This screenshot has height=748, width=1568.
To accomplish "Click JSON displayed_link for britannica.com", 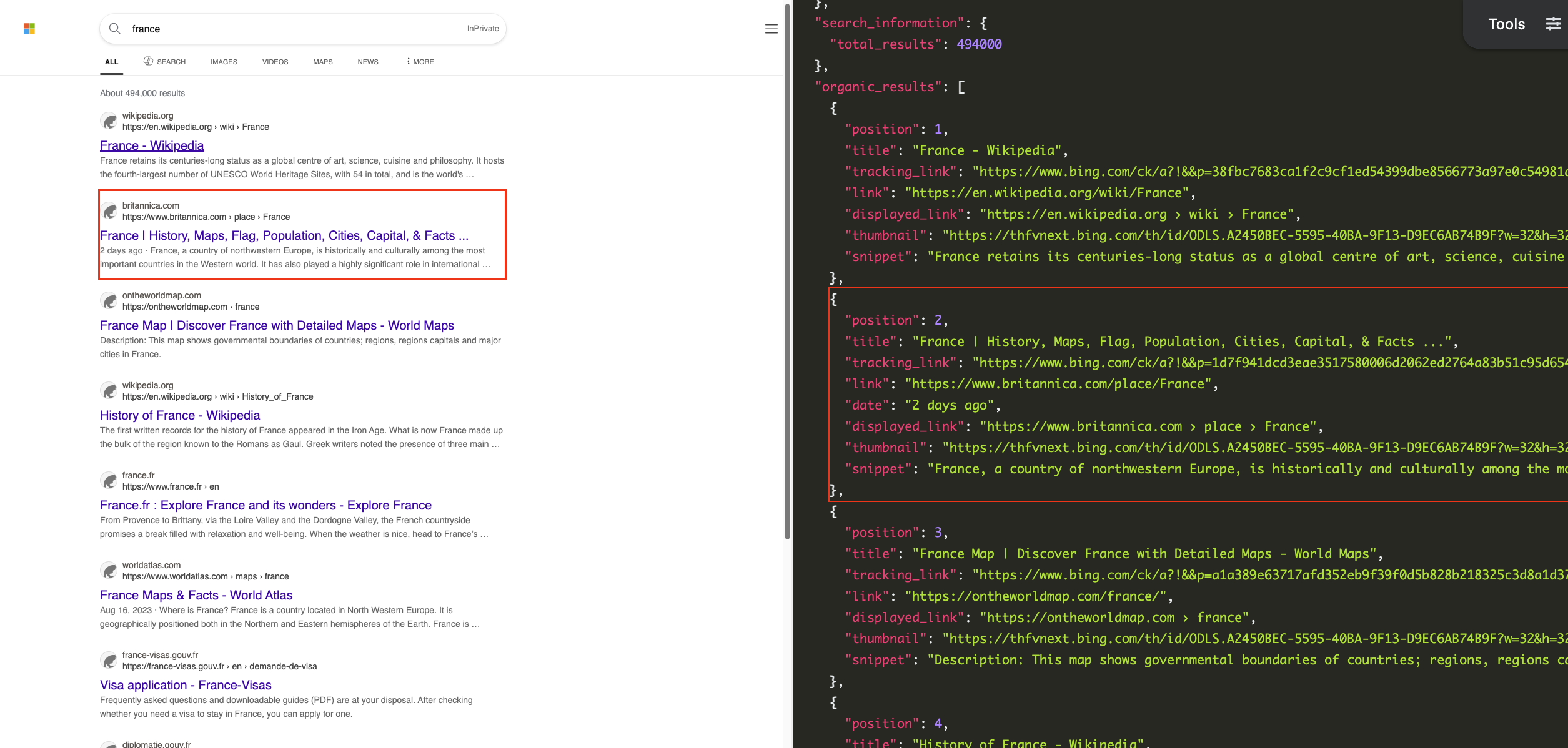I will 1083,426.
